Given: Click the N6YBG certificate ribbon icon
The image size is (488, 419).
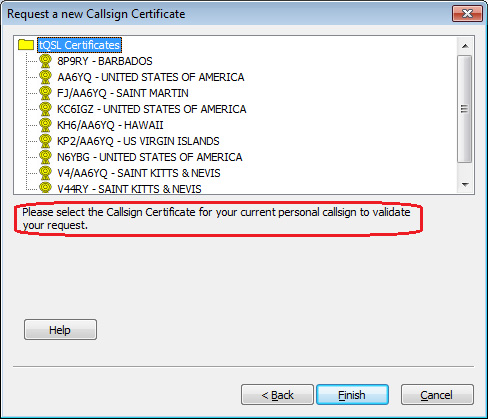Looking at the screenshot, I should click(x=45, y=157).
